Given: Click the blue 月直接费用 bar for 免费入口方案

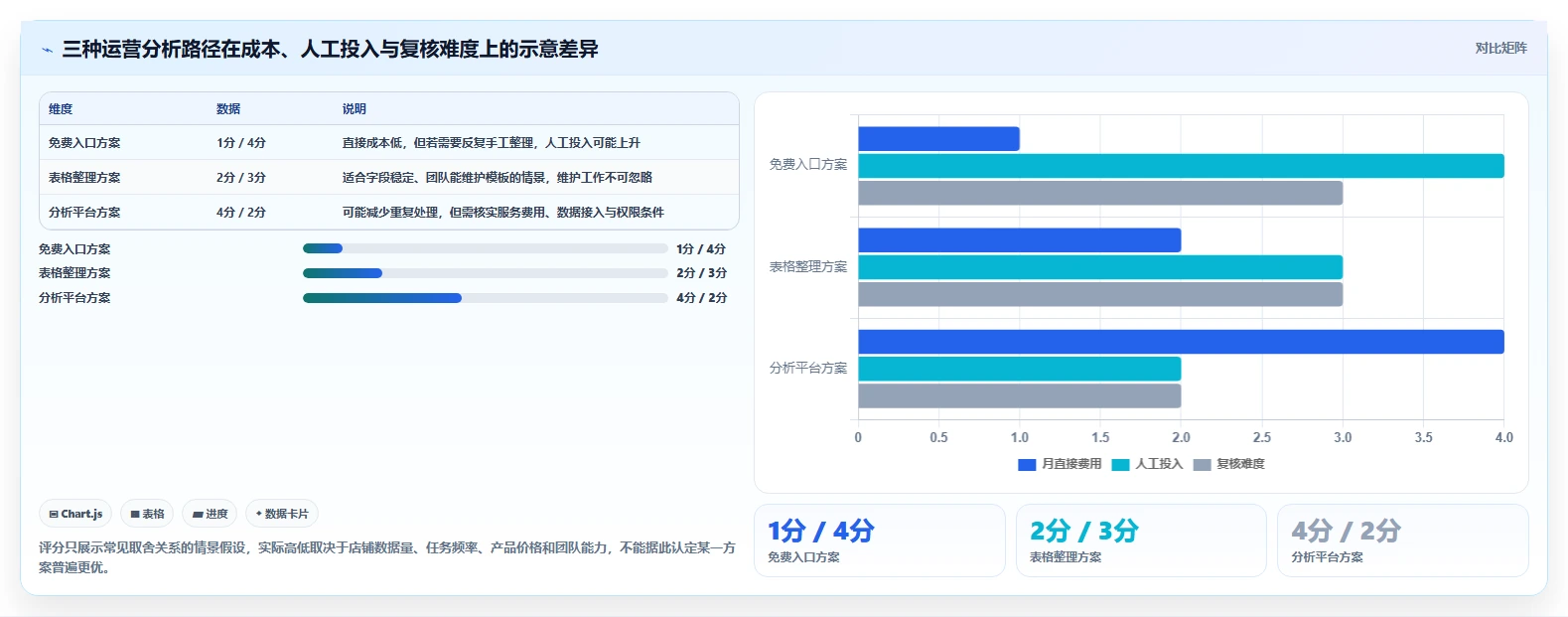Looking at the screenshot, I should [x=938, y=139].
